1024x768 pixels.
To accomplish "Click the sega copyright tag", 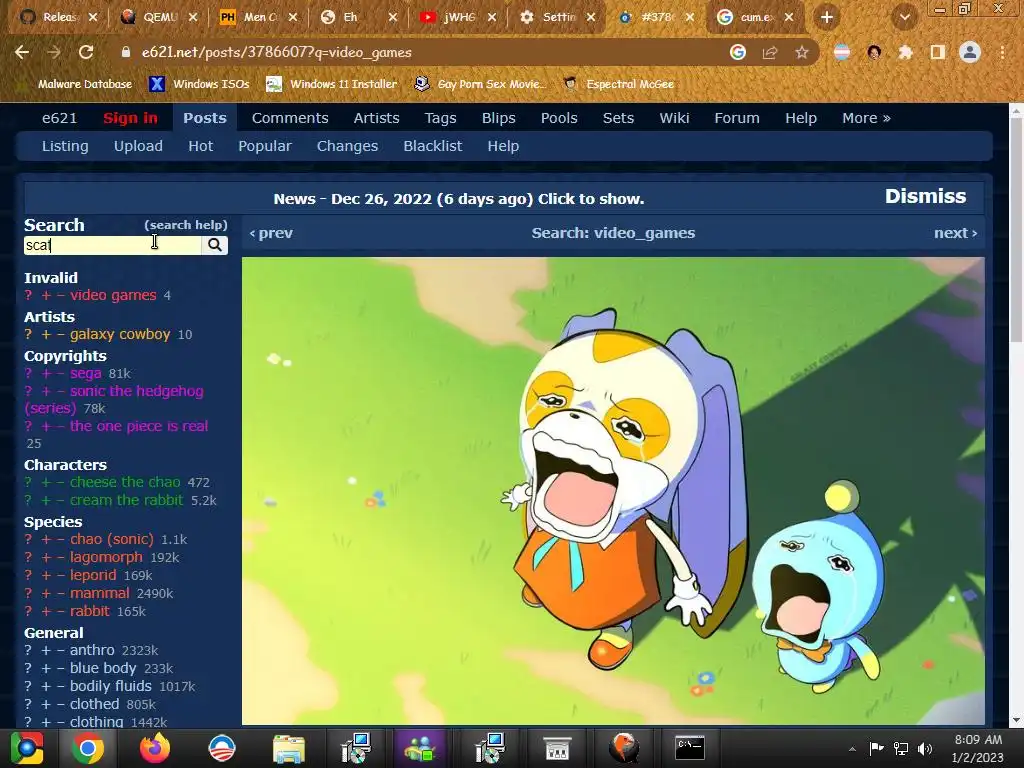I will coord(86,374).
